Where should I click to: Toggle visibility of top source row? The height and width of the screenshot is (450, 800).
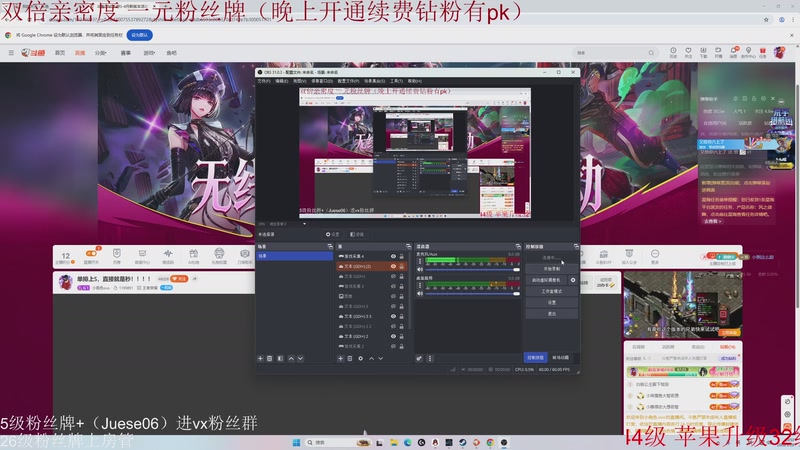pyautogui.click(x=393, y=256)
